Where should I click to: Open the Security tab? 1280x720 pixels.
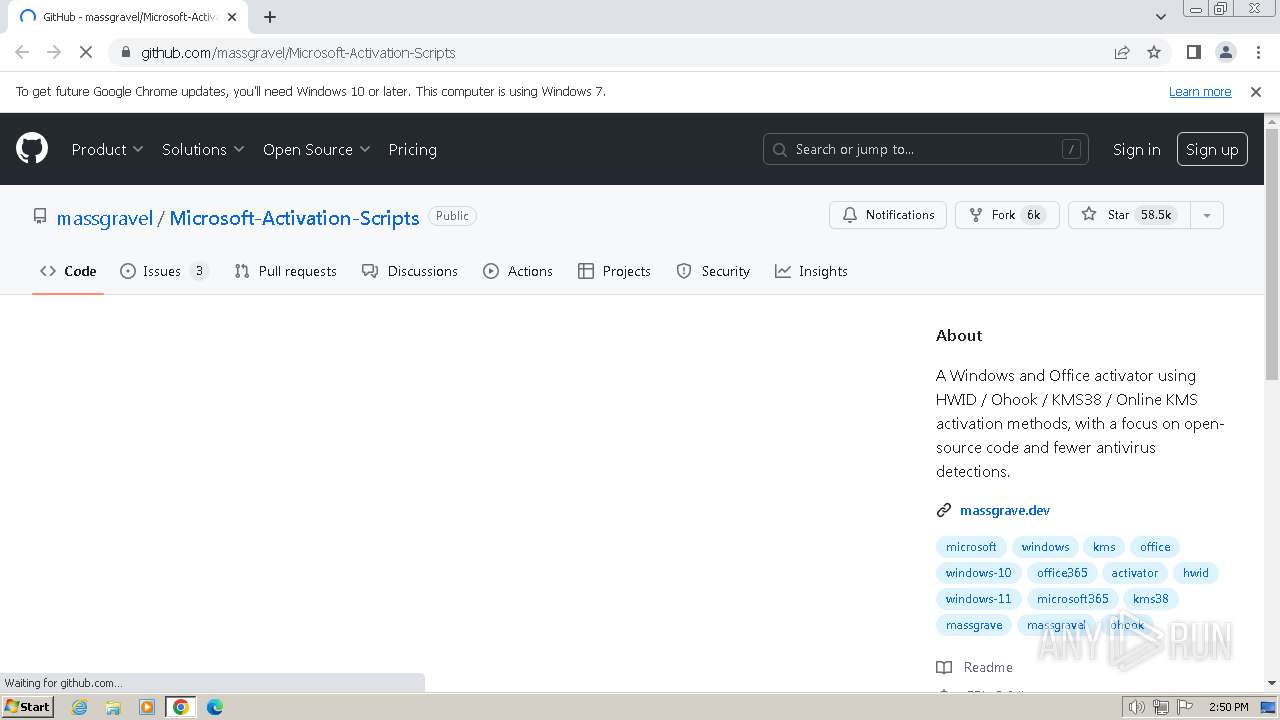click(713, 271)
